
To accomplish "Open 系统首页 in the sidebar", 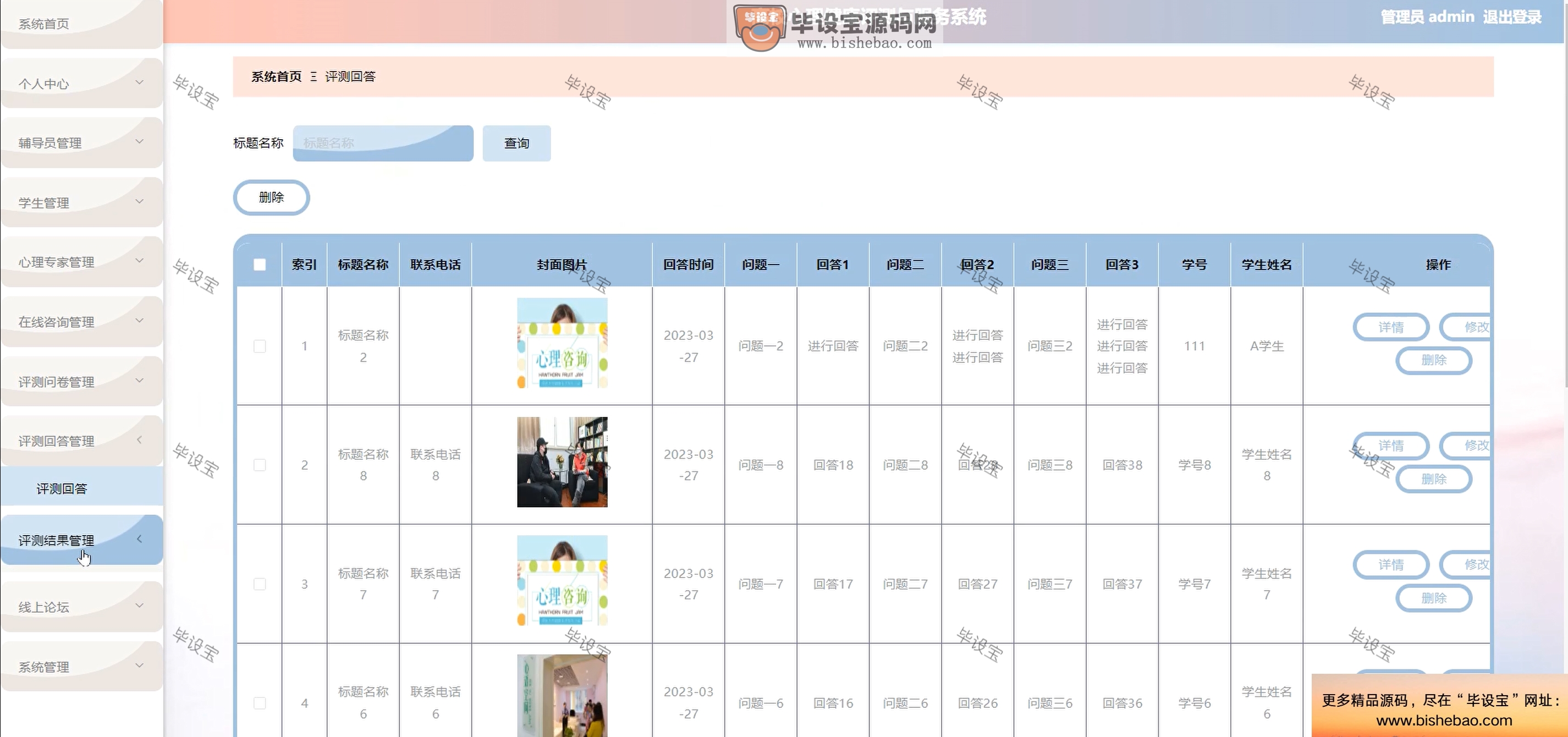I will [81, 24].
